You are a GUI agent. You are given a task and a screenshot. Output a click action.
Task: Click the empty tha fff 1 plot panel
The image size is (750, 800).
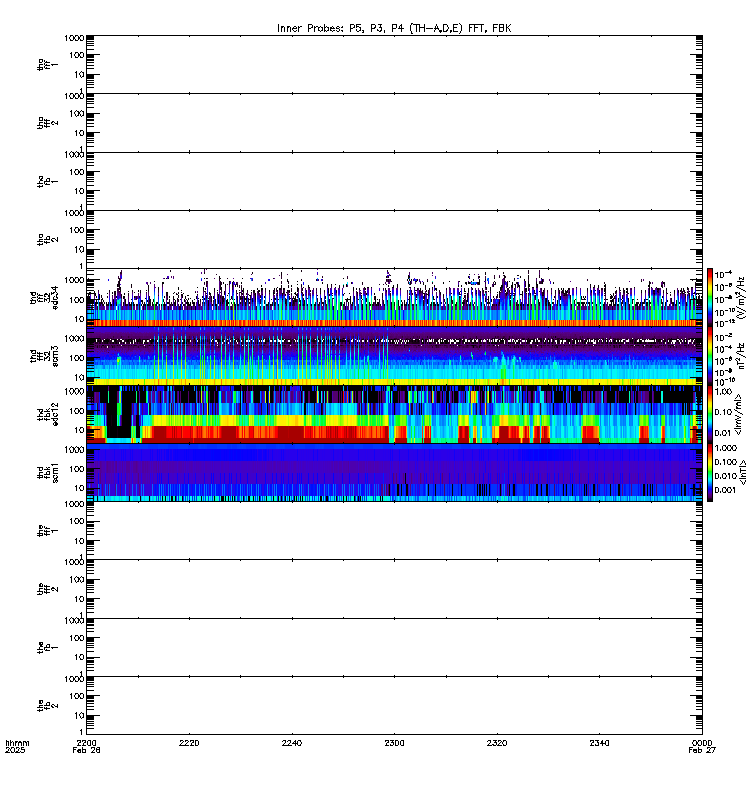pos(394,64)
